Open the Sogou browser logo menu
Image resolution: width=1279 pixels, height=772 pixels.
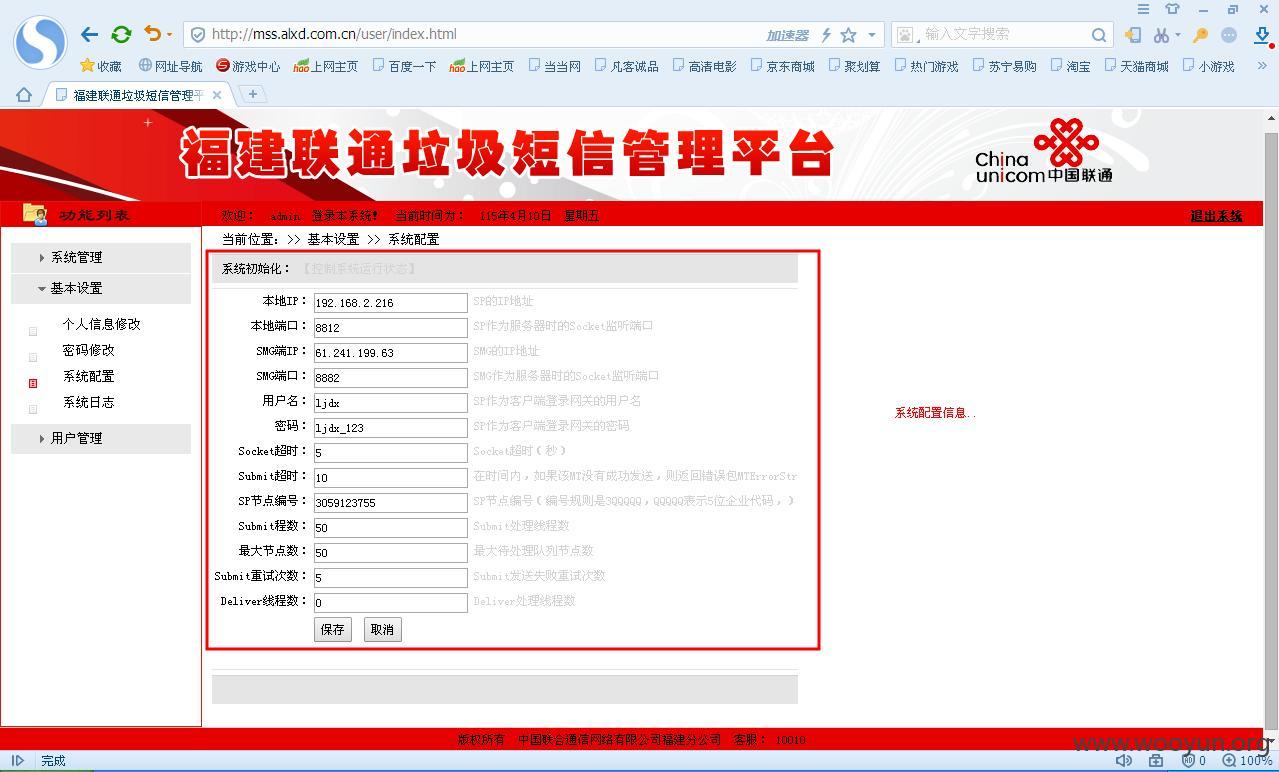pyautogui.click(x=40, y=42)
